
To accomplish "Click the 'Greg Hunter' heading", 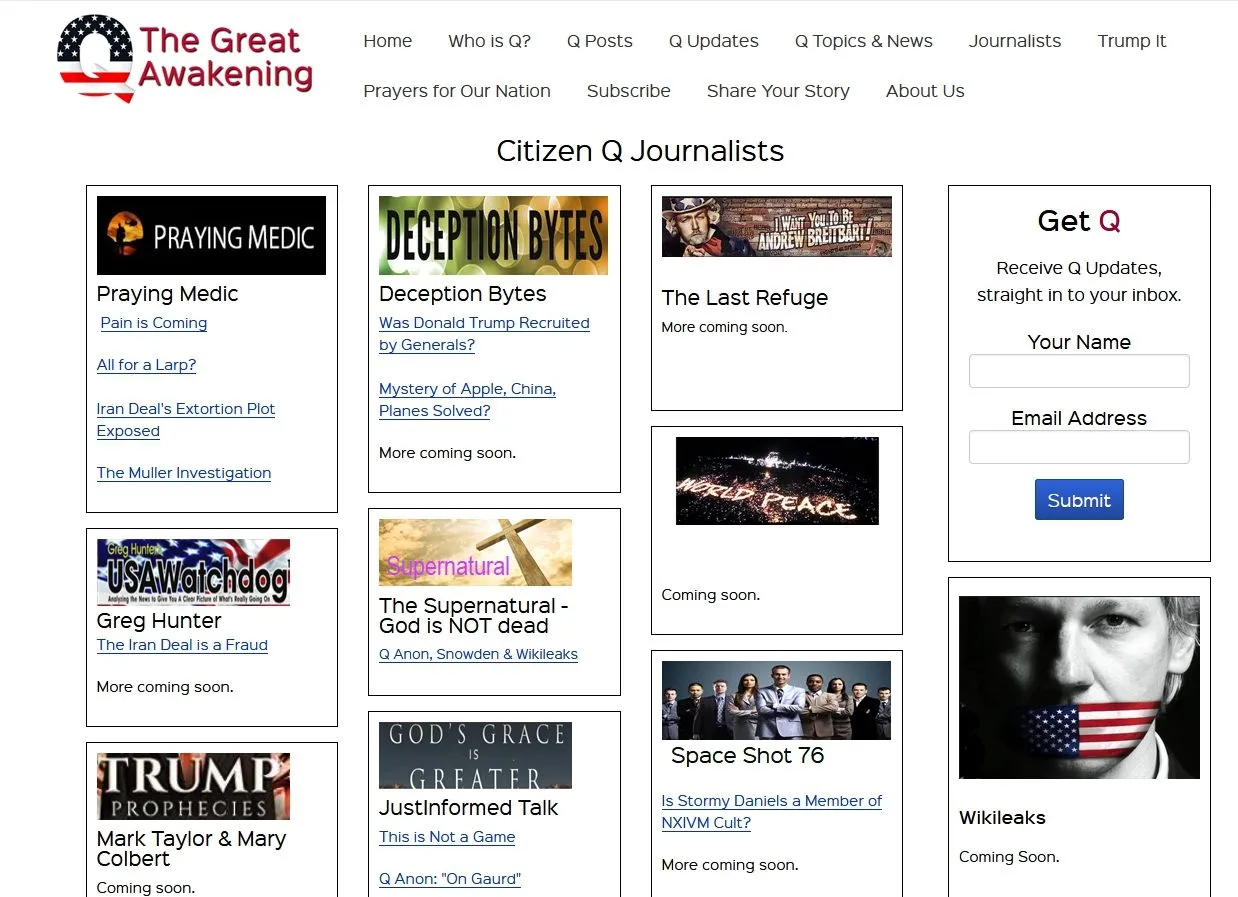I will click(x=159, y=621).
